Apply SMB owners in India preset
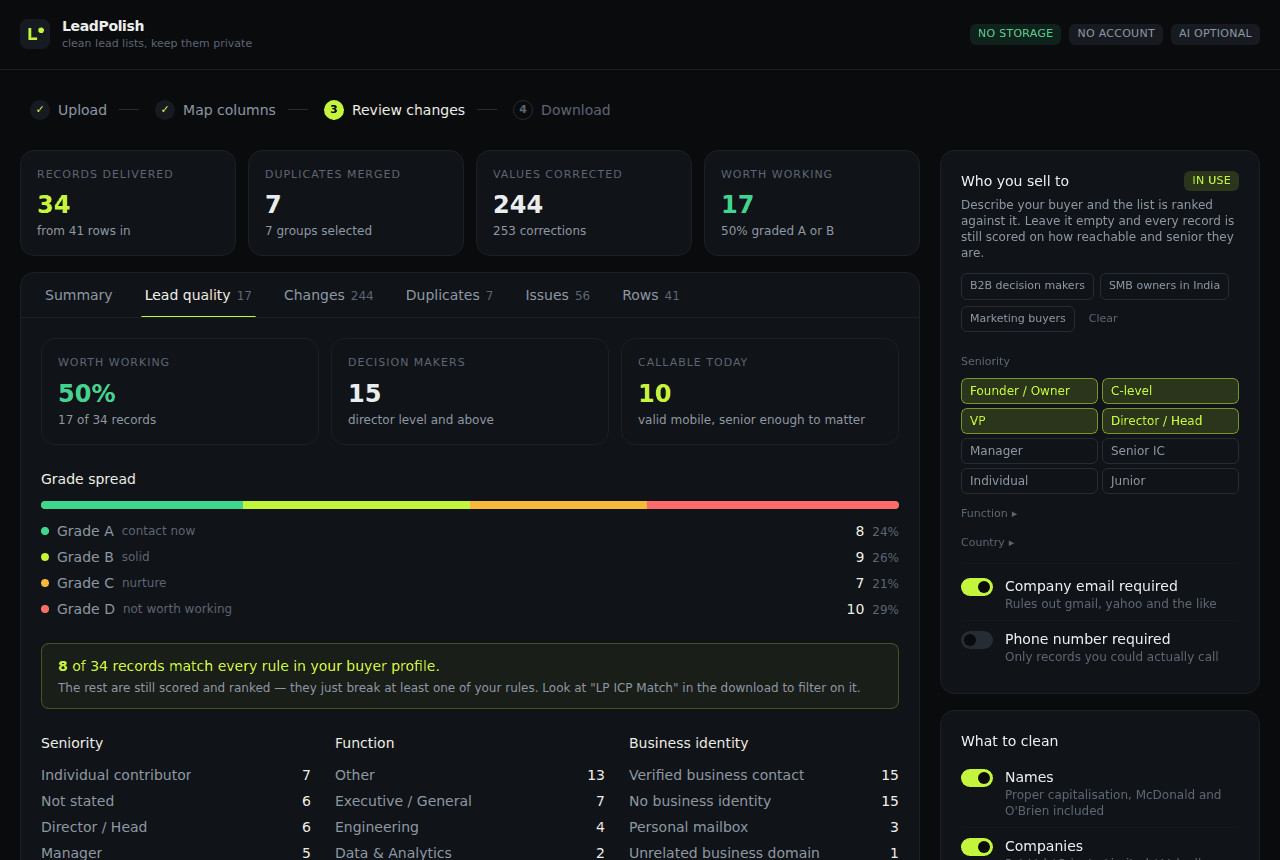Image resolution: width=1280 pixels, height=860 pixels. click(1164, 286)
